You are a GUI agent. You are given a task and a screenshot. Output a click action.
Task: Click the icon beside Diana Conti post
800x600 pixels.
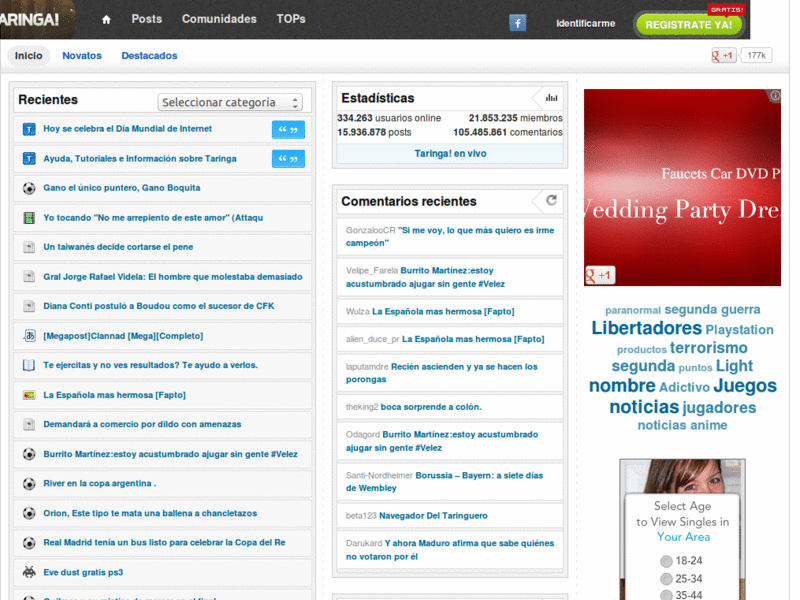[29, 306]
